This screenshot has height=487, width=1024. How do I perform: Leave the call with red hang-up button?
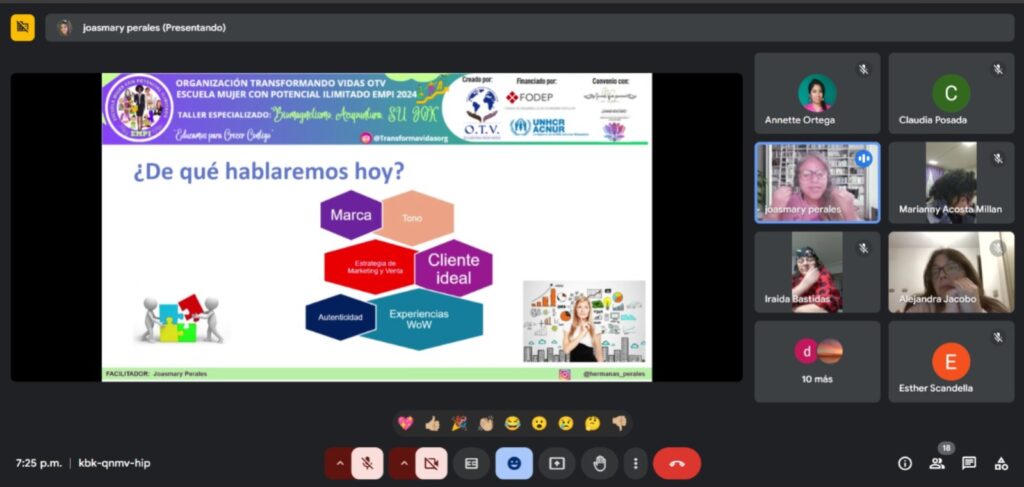[x=677, y=463]
